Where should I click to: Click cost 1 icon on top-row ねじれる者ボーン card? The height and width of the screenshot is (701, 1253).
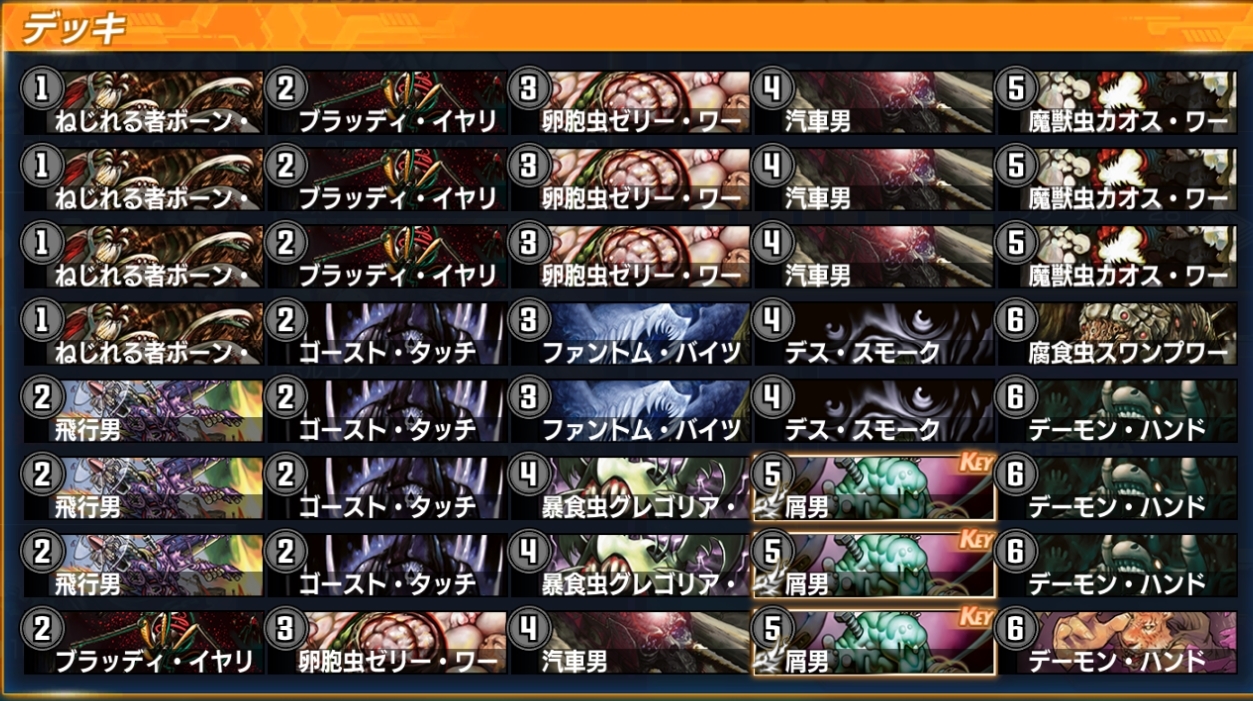pos(39,89)
